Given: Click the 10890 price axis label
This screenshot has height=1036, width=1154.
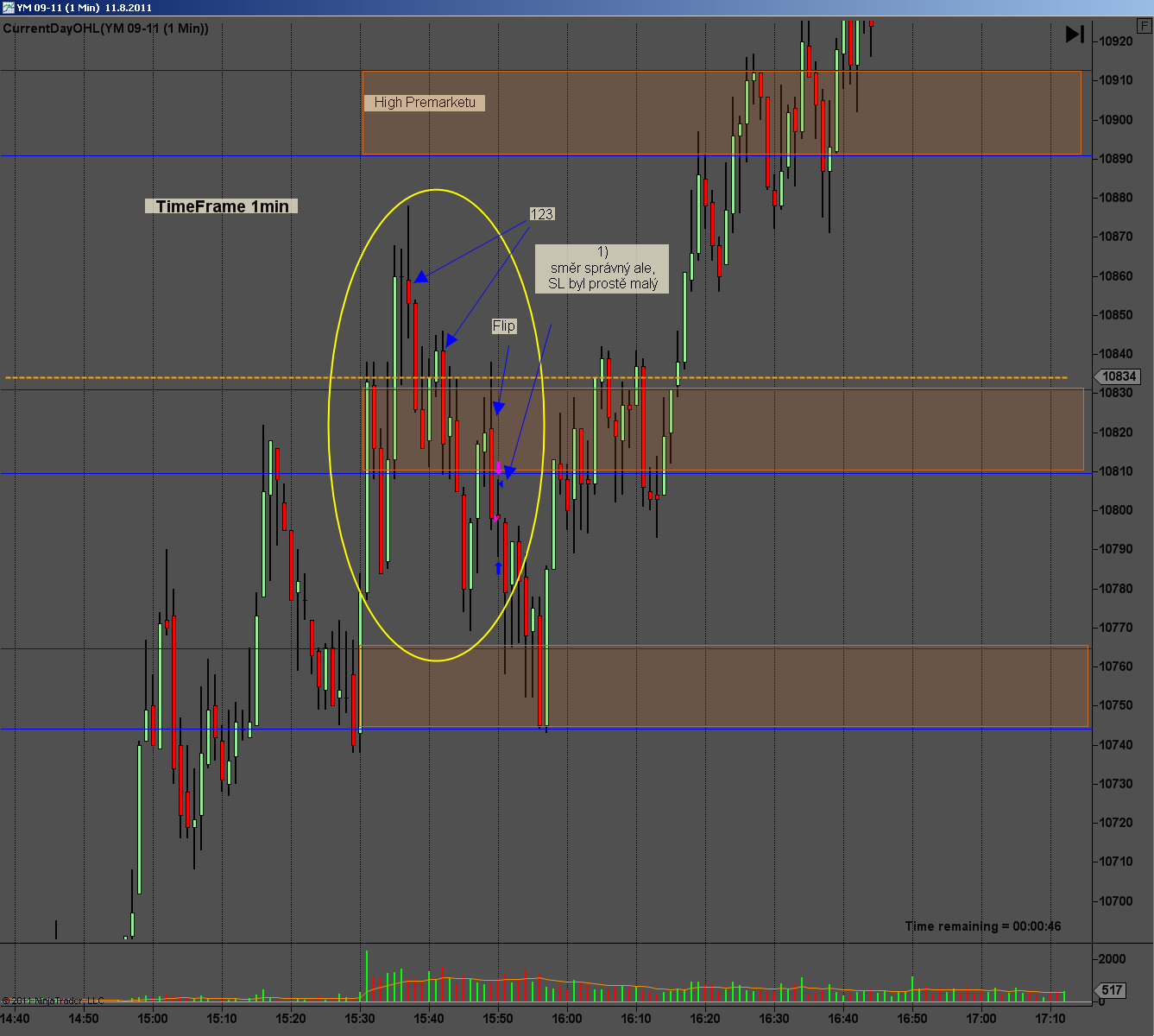Looking at the screenshot, I should pos(1114,159).
